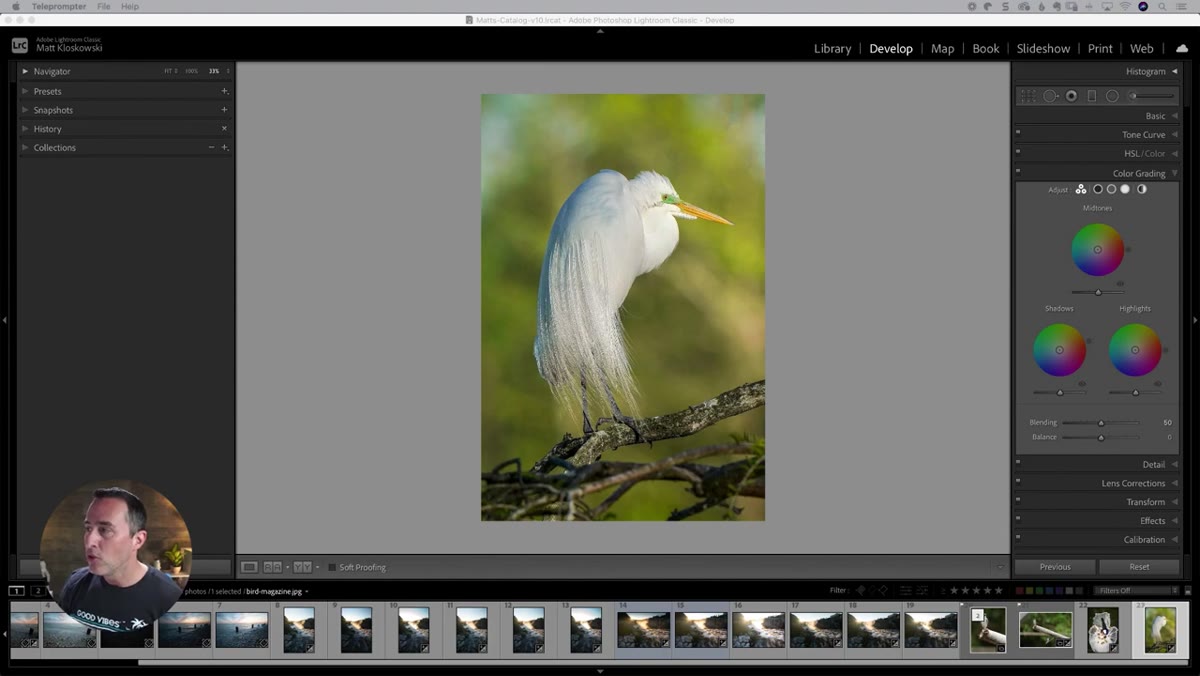This screenshot has width=1200, height=676.
Task: Enable the Soft Proofing checkbox
Action: point(332,567)
